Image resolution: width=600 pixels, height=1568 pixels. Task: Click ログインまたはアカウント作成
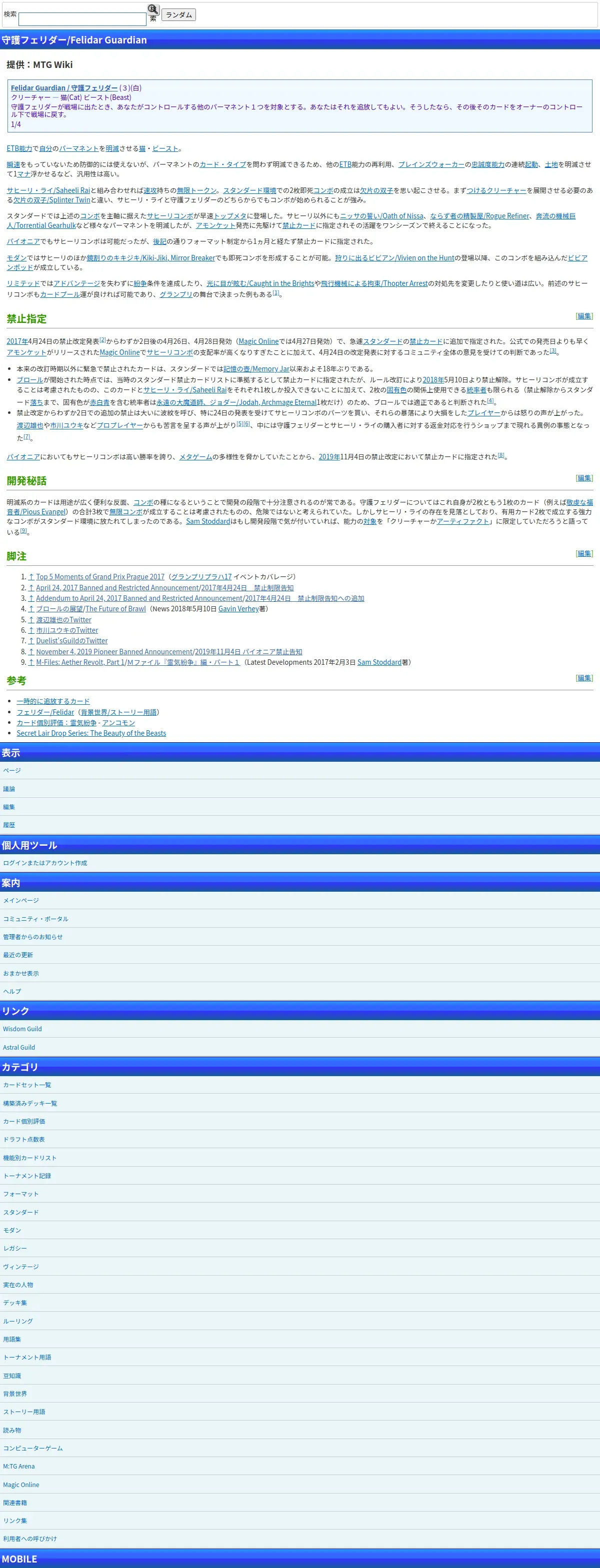44,863
